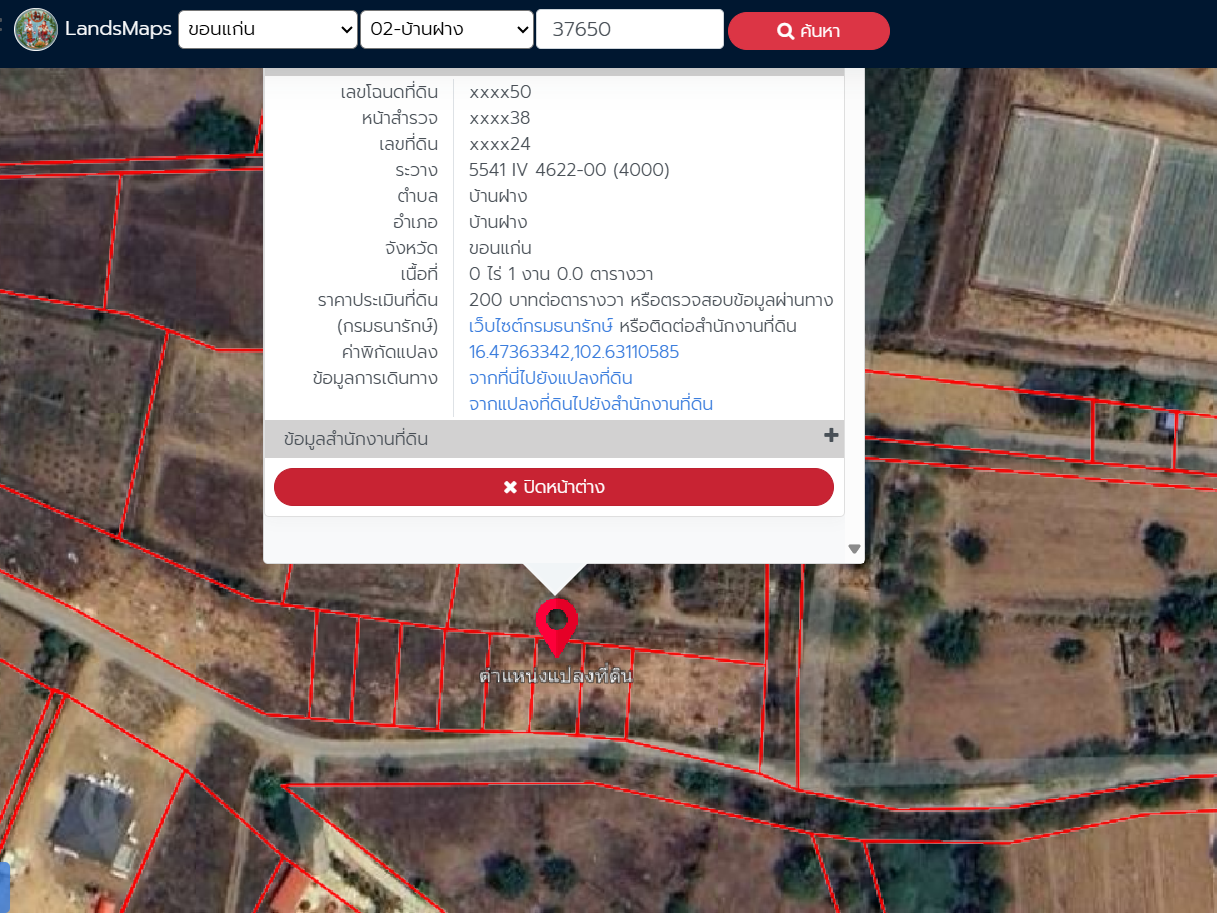Open the 02-บ้านฝาง district dropdown
This screenshot has width=1217, height=913.
[x=447, y=29]
